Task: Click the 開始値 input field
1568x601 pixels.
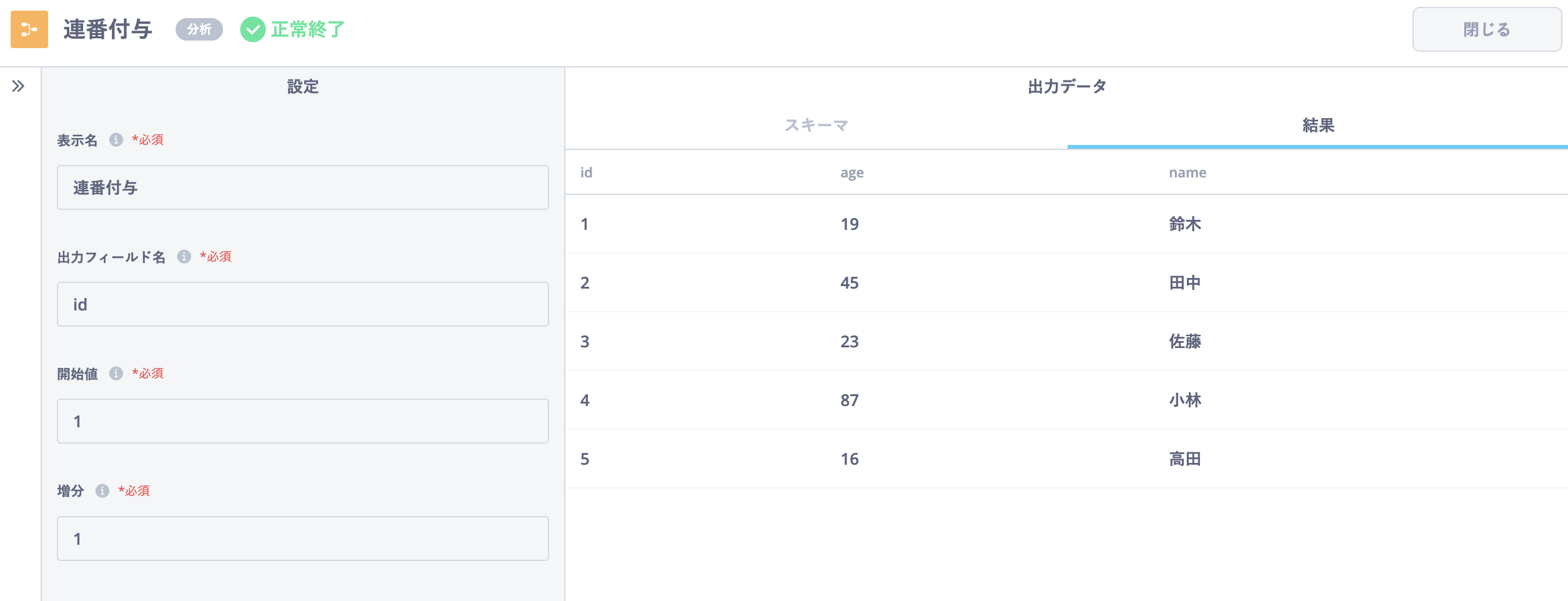Action: point(303,421)
